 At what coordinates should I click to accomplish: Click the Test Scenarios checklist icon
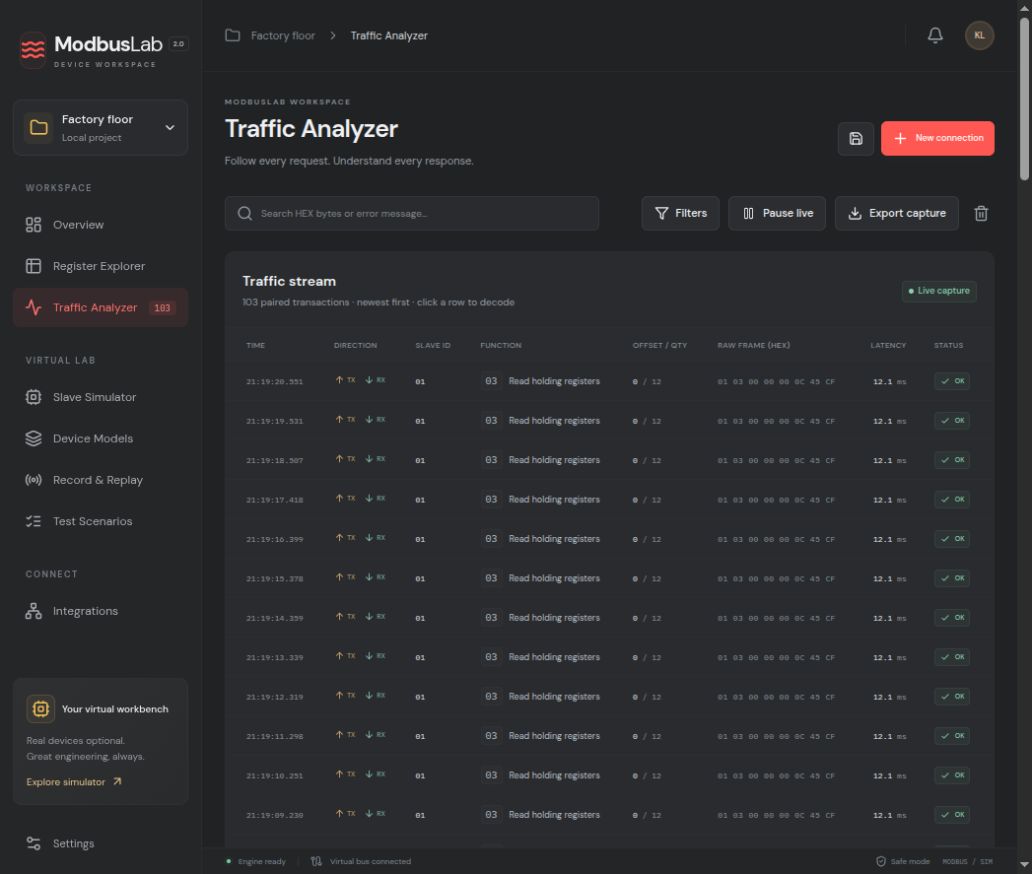coord(34,521)
